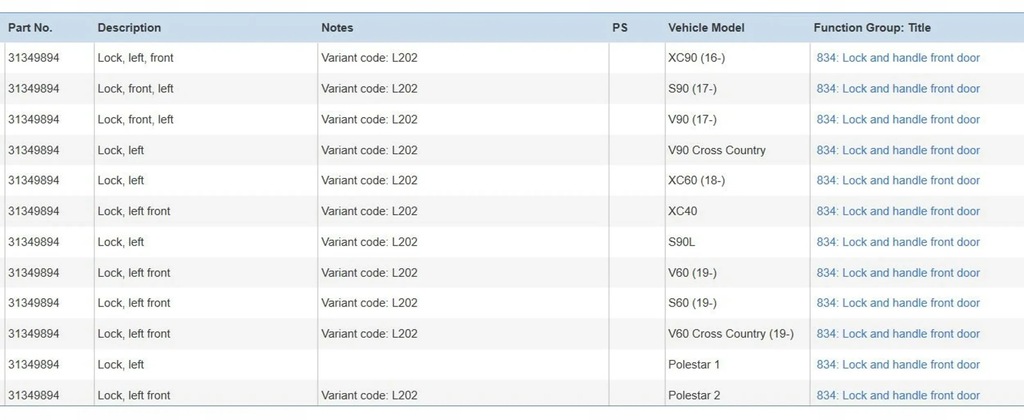Viewport: 1024px width, 420px height.
Task: Select the Polestar 1 vehicle model cell
Action: [694, 365]
